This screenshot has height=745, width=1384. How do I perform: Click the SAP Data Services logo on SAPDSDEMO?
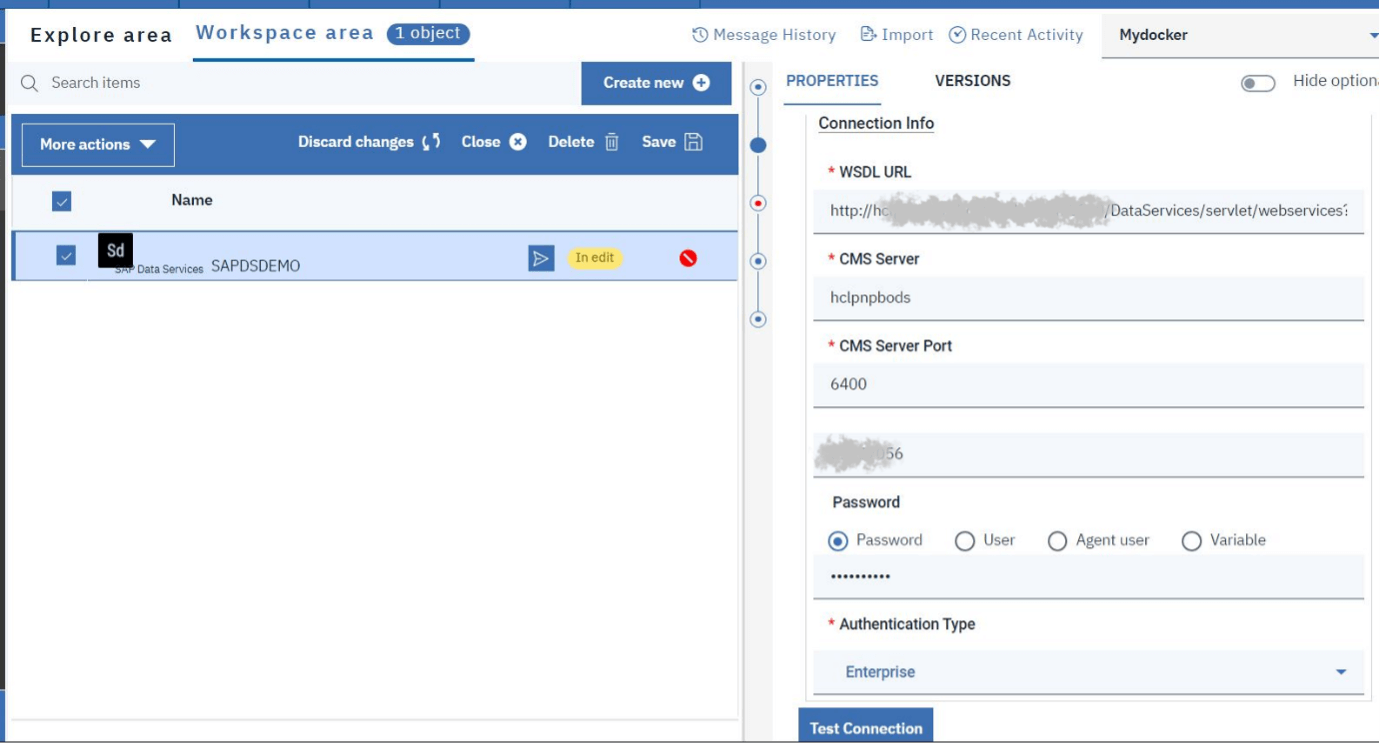pyautogui.click(x=116, y=252)
